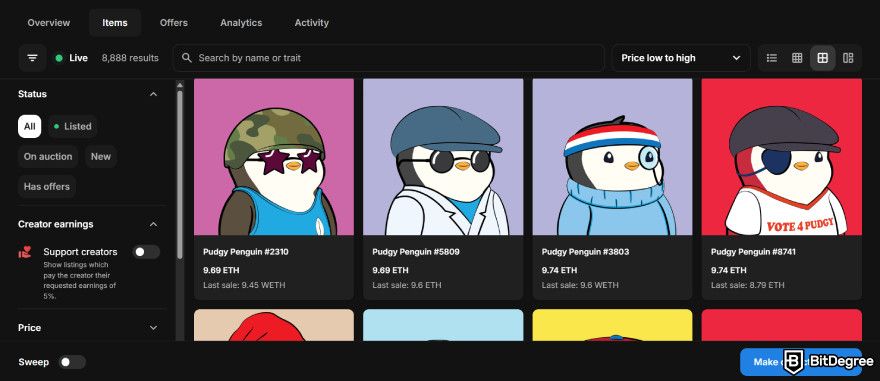This screenshot has width=880, height=381.
Task: Click Last sale: 9.6 WETH text
Action: tap(580, 285)
